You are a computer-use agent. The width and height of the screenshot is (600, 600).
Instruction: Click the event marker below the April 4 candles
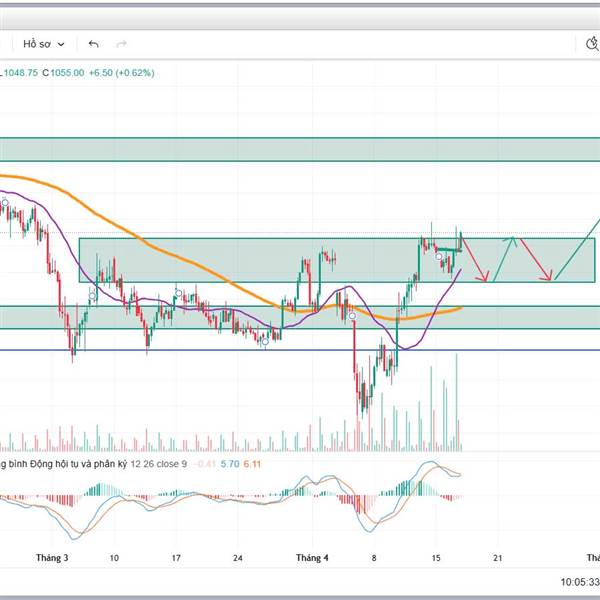tap(352, 316)
